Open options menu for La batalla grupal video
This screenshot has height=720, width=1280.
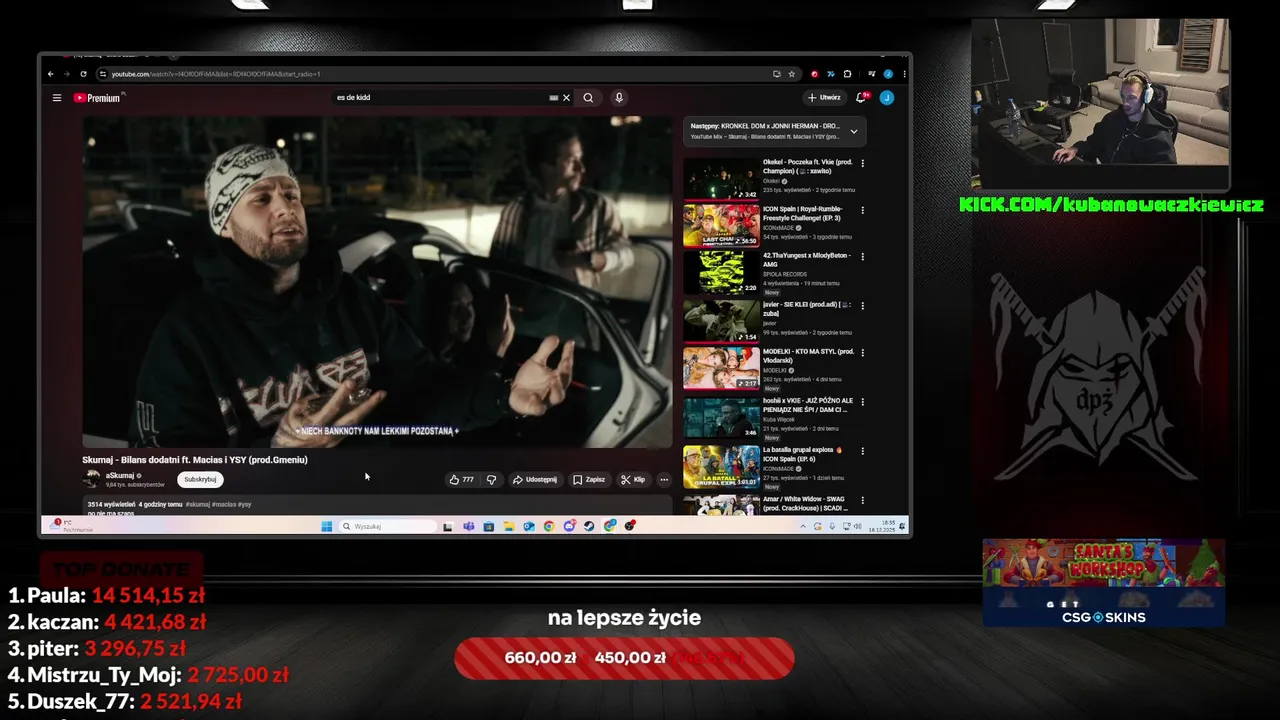tap(863, 451)
